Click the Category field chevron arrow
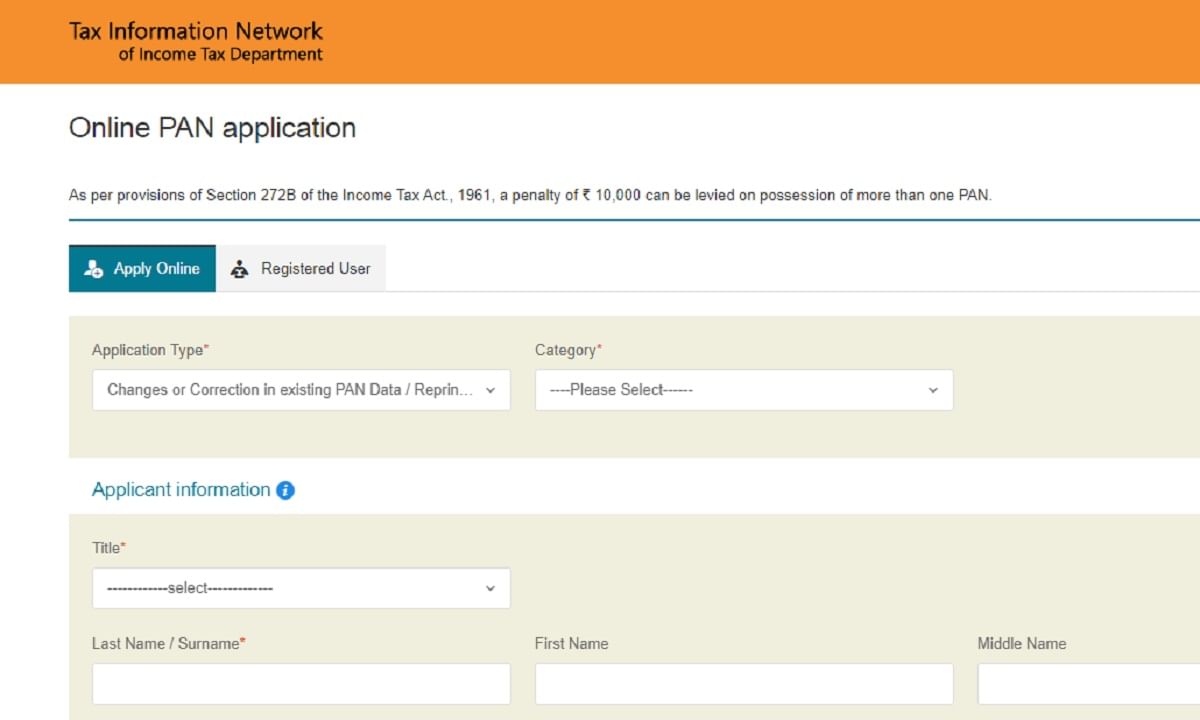This screenshot has height=720, width=1200. tap(933, 390)
